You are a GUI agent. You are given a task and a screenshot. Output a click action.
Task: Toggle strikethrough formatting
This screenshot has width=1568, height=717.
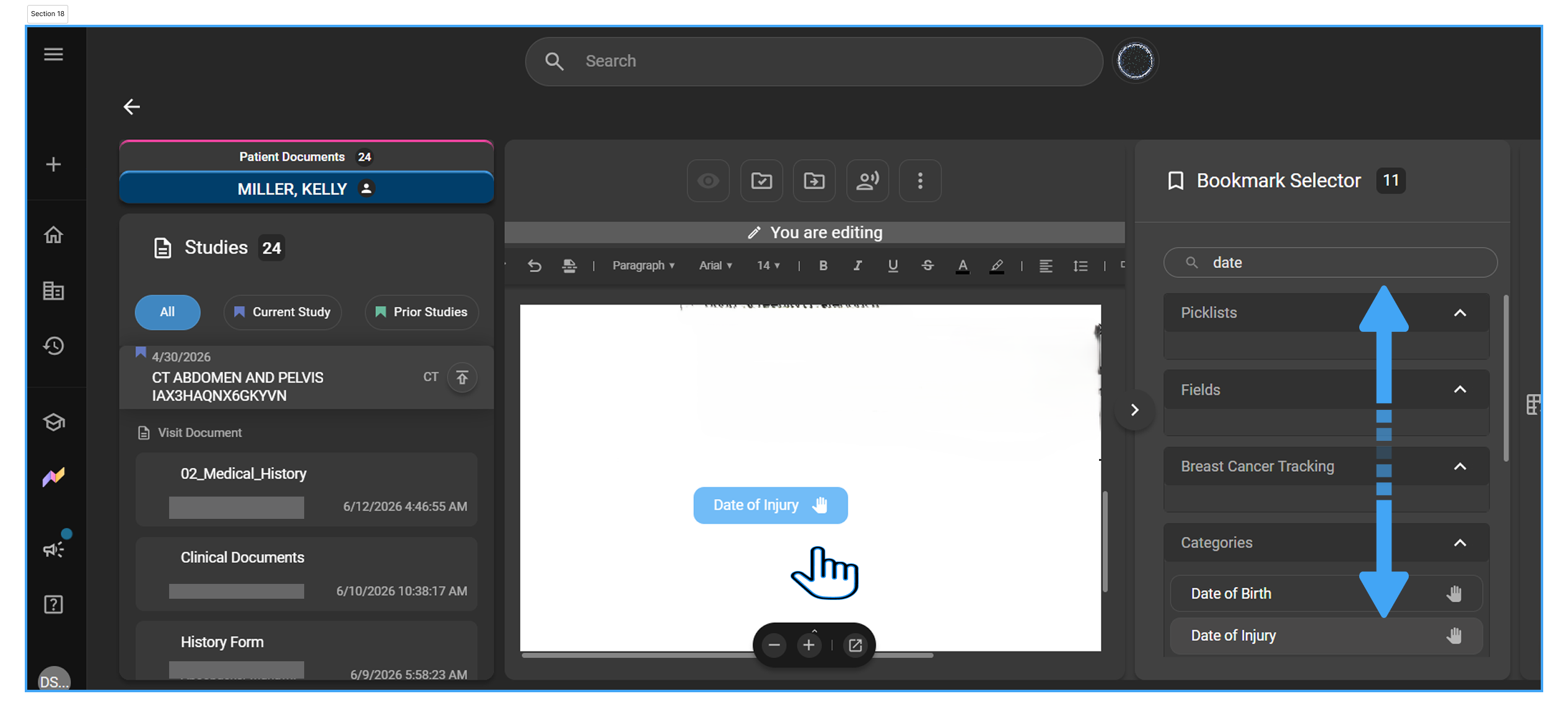[927, 266]
